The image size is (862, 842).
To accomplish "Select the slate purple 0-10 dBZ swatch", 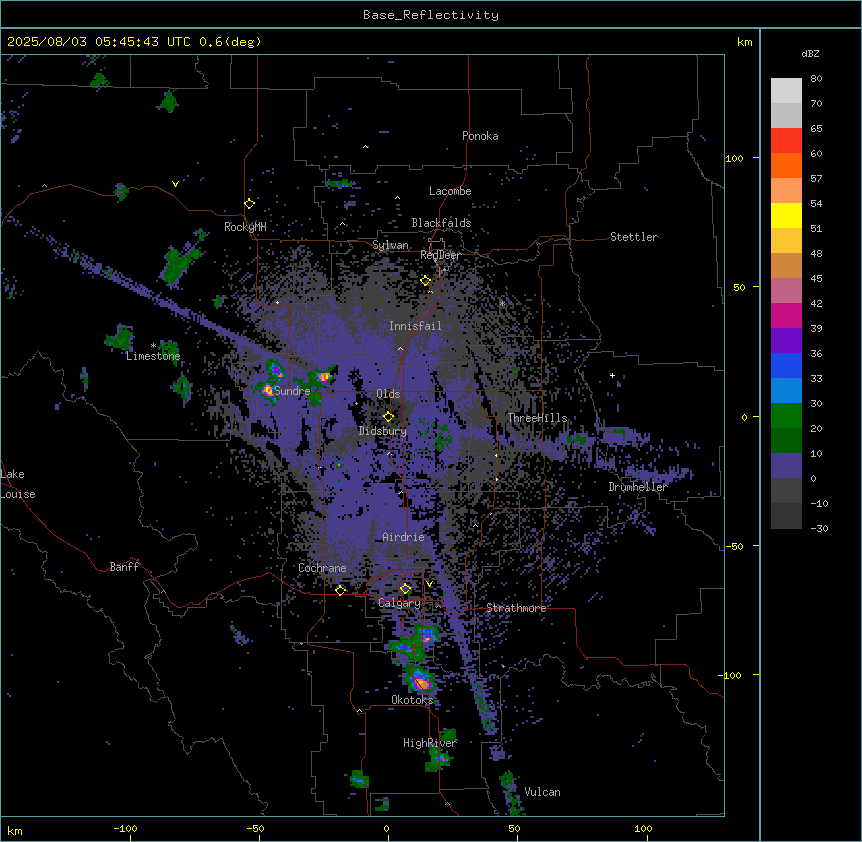I will (786, 466).
